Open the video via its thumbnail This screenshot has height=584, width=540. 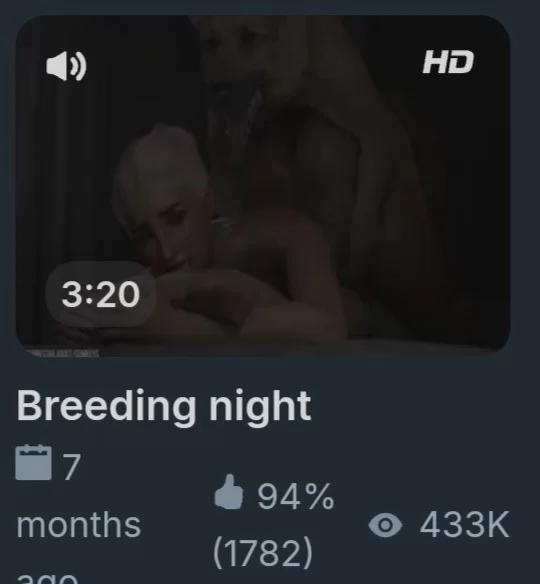click(263, 185)
